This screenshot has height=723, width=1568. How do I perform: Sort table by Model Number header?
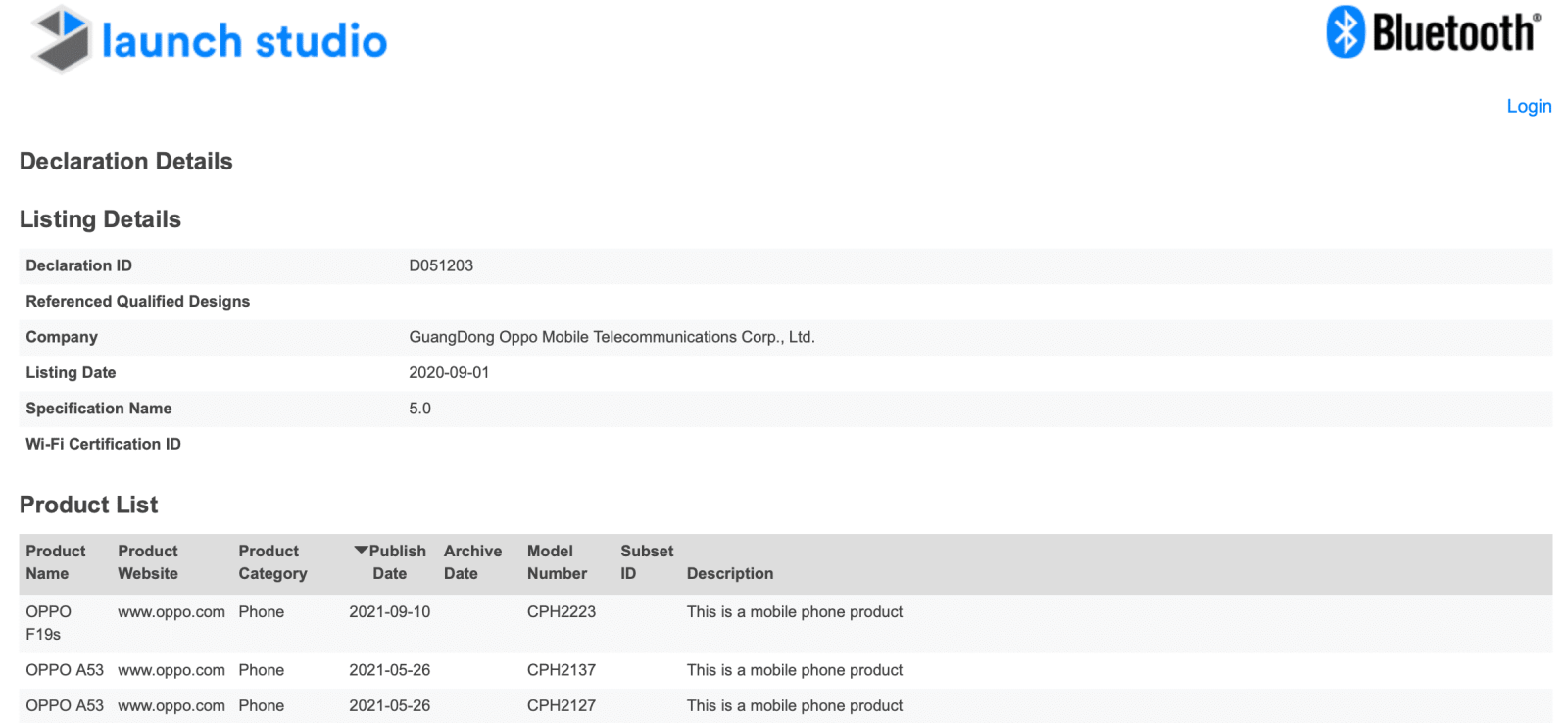click(x=557, y=562)
